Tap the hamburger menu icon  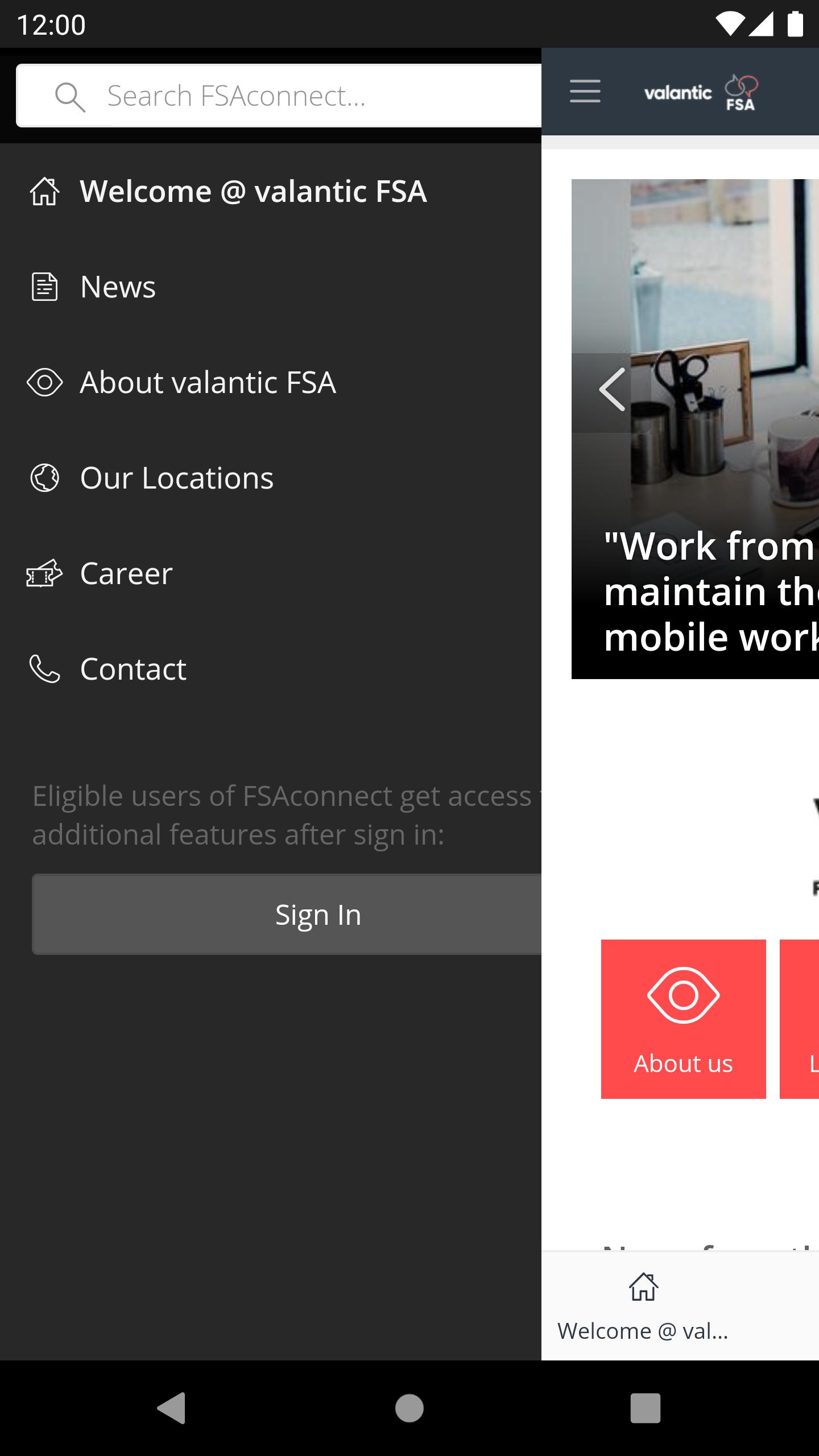tap(585, 91)
